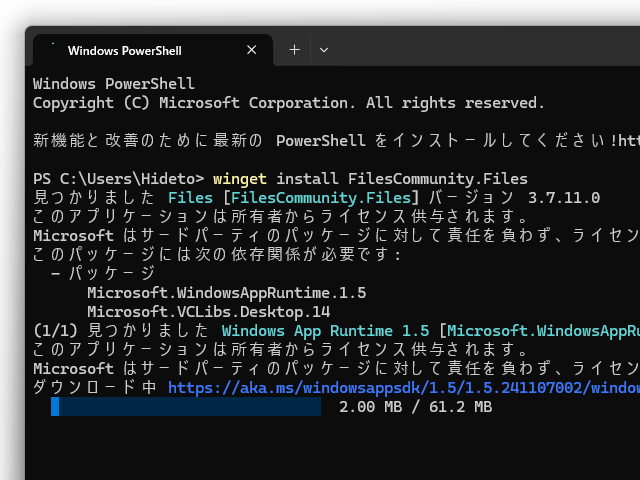Click the cyan Windows App Runtime 1.5 text

[325, 331]
